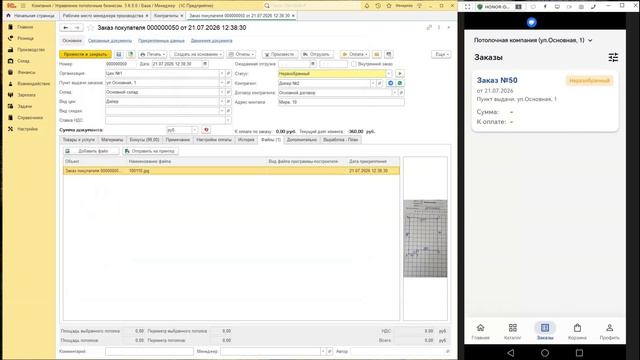Open the 1C main menu hamburger icon
Screen dimensions: 640x360
[x=23, y=6]
